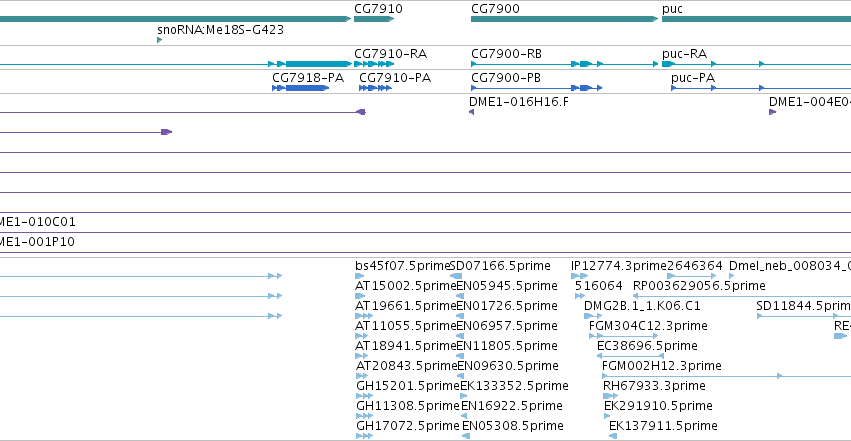Click the SD07166.5prime EST marker
The width and height of the screenshot is (851, 441).
(456, 276)
